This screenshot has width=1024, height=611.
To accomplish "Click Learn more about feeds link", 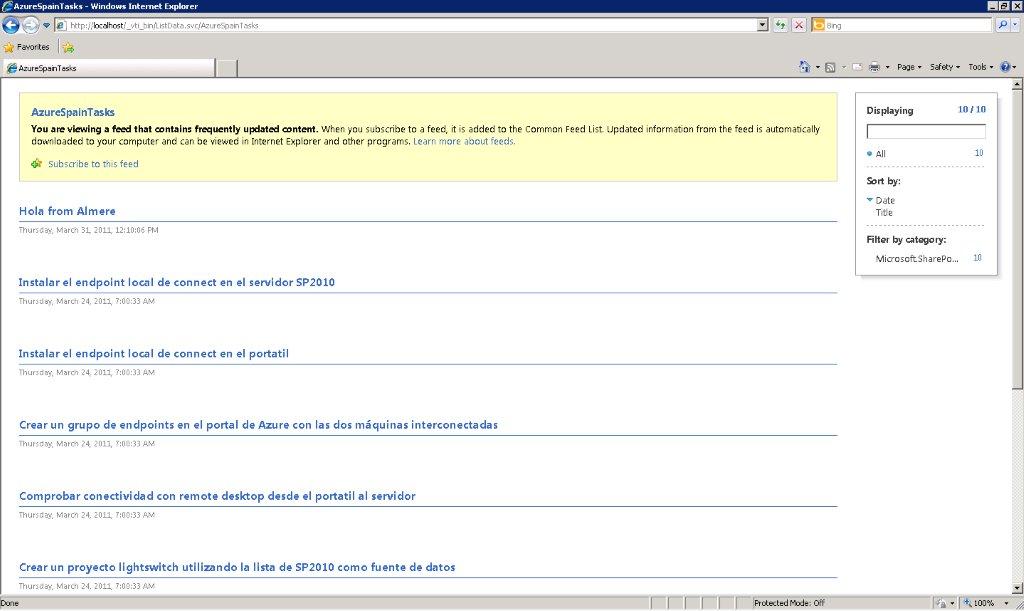I will click(x=464, y=141).
